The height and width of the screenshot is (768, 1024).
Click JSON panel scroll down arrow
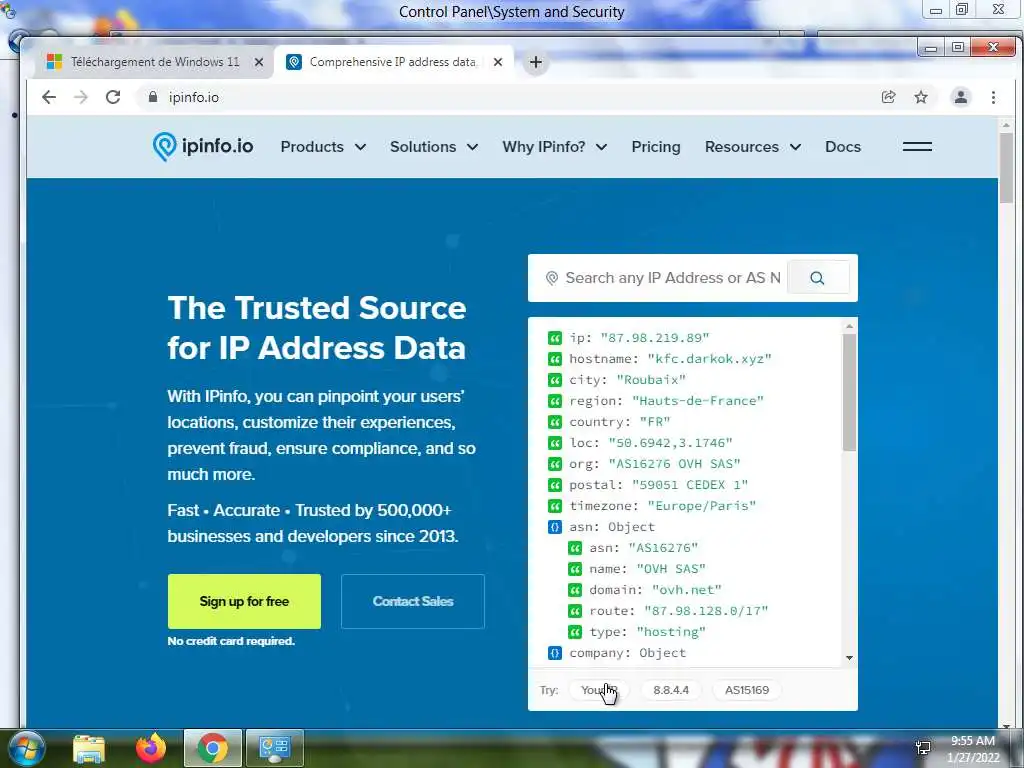tap(849, 658)
